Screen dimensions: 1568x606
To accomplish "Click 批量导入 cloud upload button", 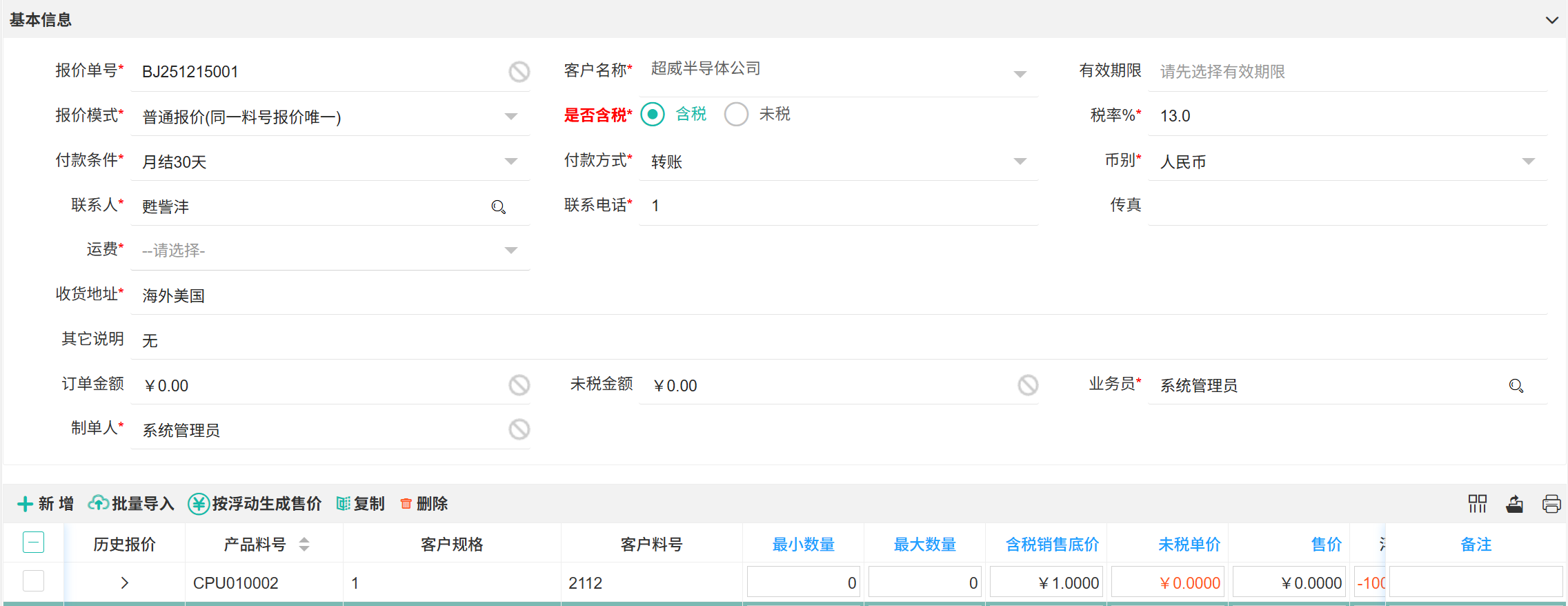I will (131, 504).
